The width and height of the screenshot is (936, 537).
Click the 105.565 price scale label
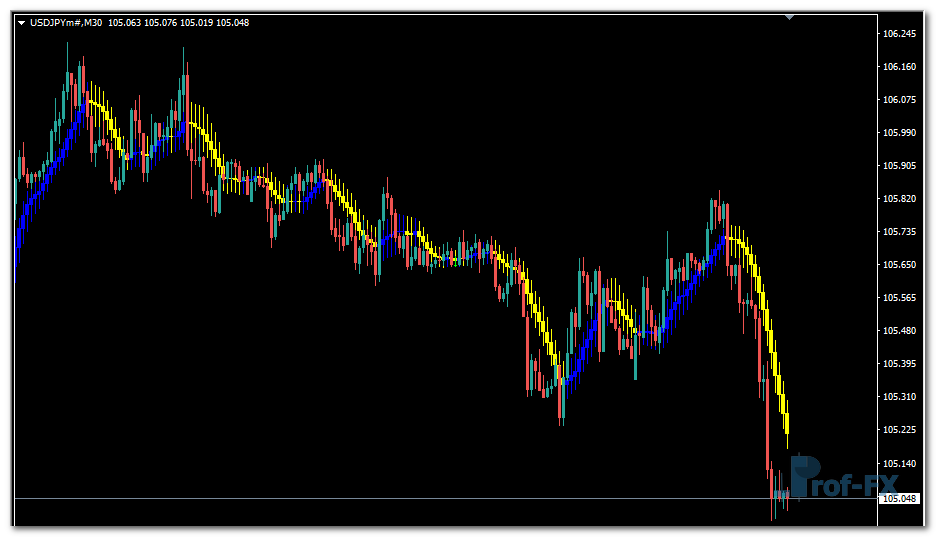pos(900,298)
